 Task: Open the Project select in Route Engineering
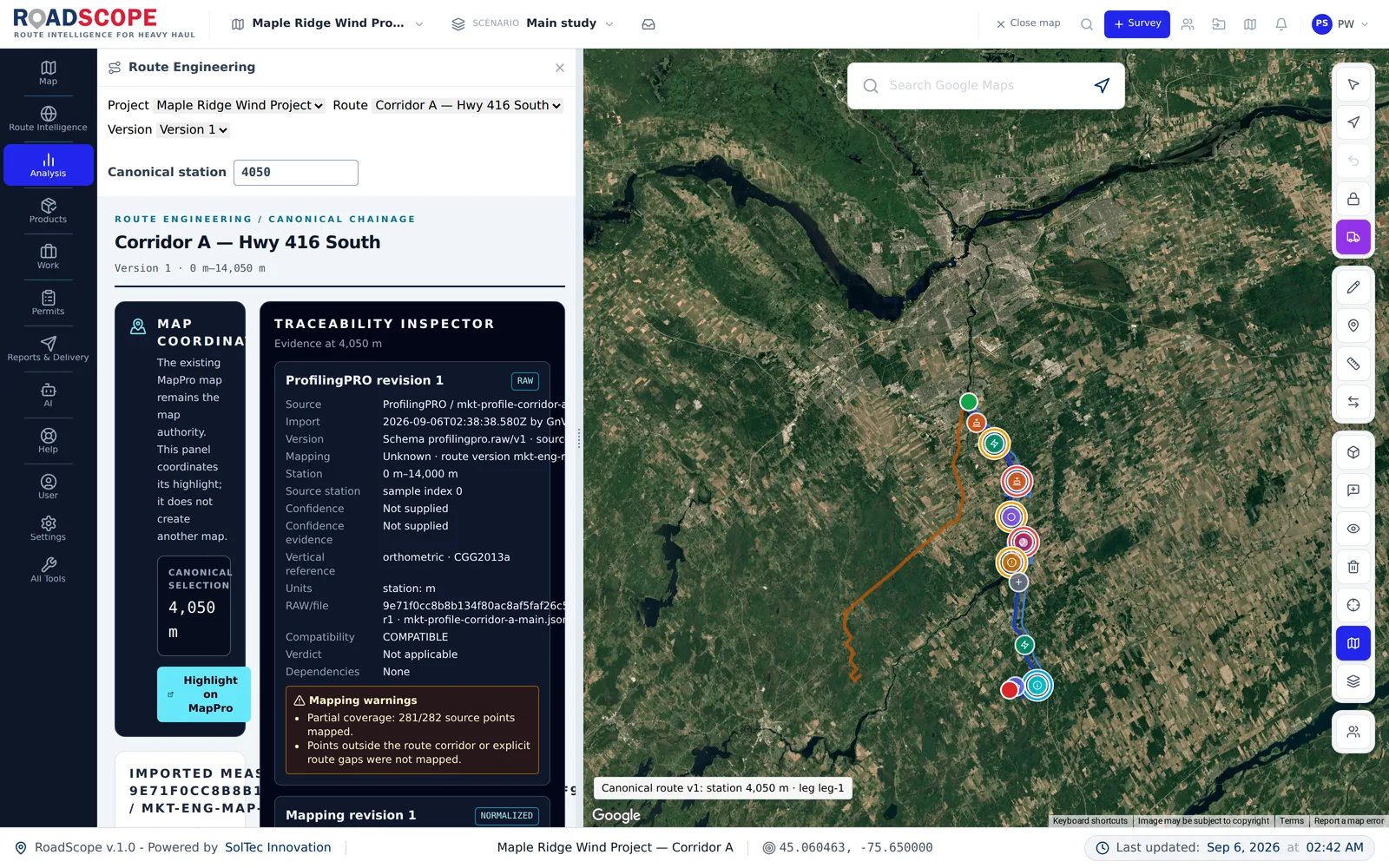(x=240, y=105)
